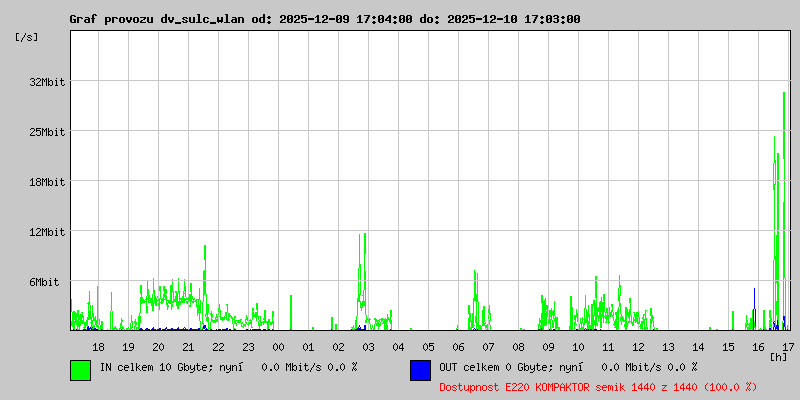Click the 22 hour marker on the time axis
The height and width of the screenshot is (400, 800).
point(218,346)
